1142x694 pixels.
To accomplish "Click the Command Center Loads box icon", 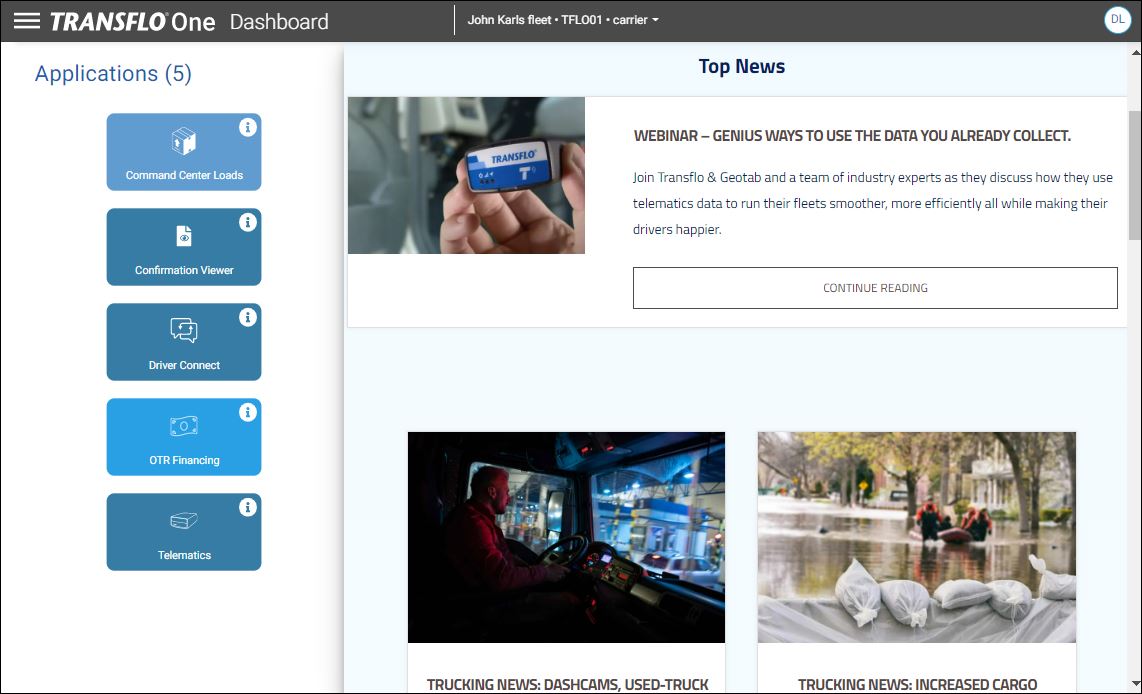I will coord(184,141).
